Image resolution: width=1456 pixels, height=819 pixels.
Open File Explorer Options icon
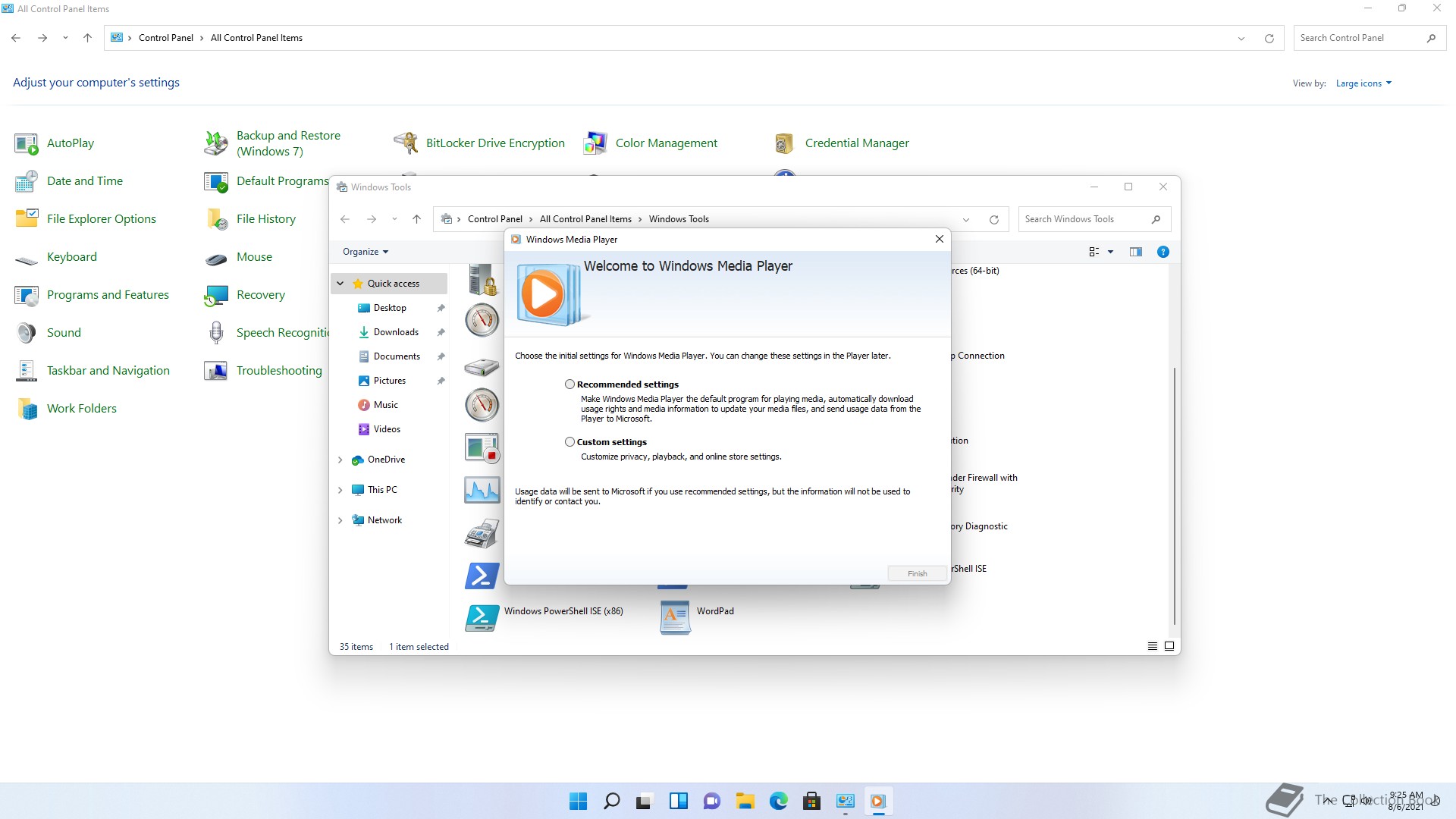point(27,219)
